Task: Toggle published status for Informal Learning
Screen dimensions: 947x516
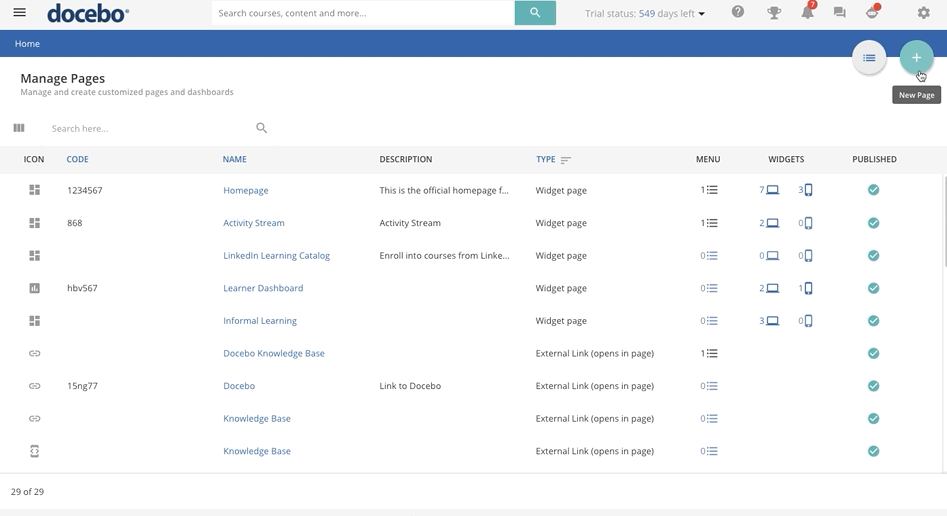Action: [x=873, y=321]
